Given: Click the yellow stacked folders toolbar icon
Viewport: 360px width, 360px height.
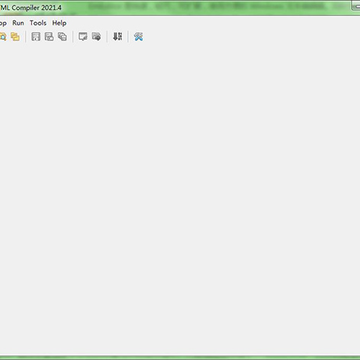Looking at the screenshot, I should point(15,37).
